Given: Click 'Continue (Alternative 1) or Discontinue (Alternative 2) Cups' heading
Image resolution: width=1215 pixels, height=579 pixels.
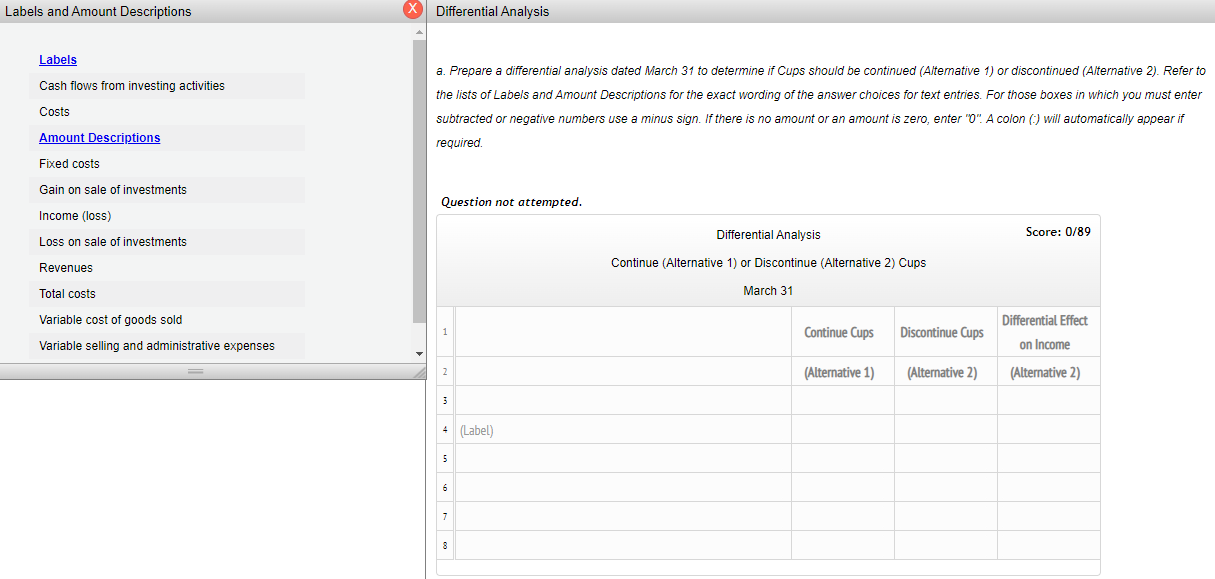Looking at the screenshot, I should point(768,263).
